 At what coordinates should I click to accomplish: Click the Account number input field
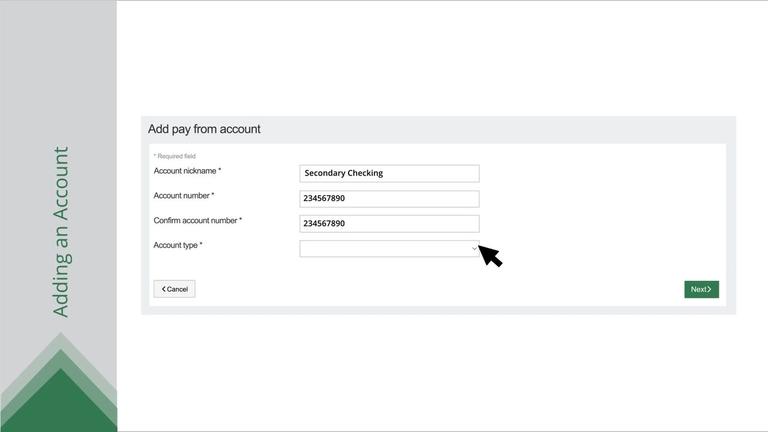coord(389,198)
